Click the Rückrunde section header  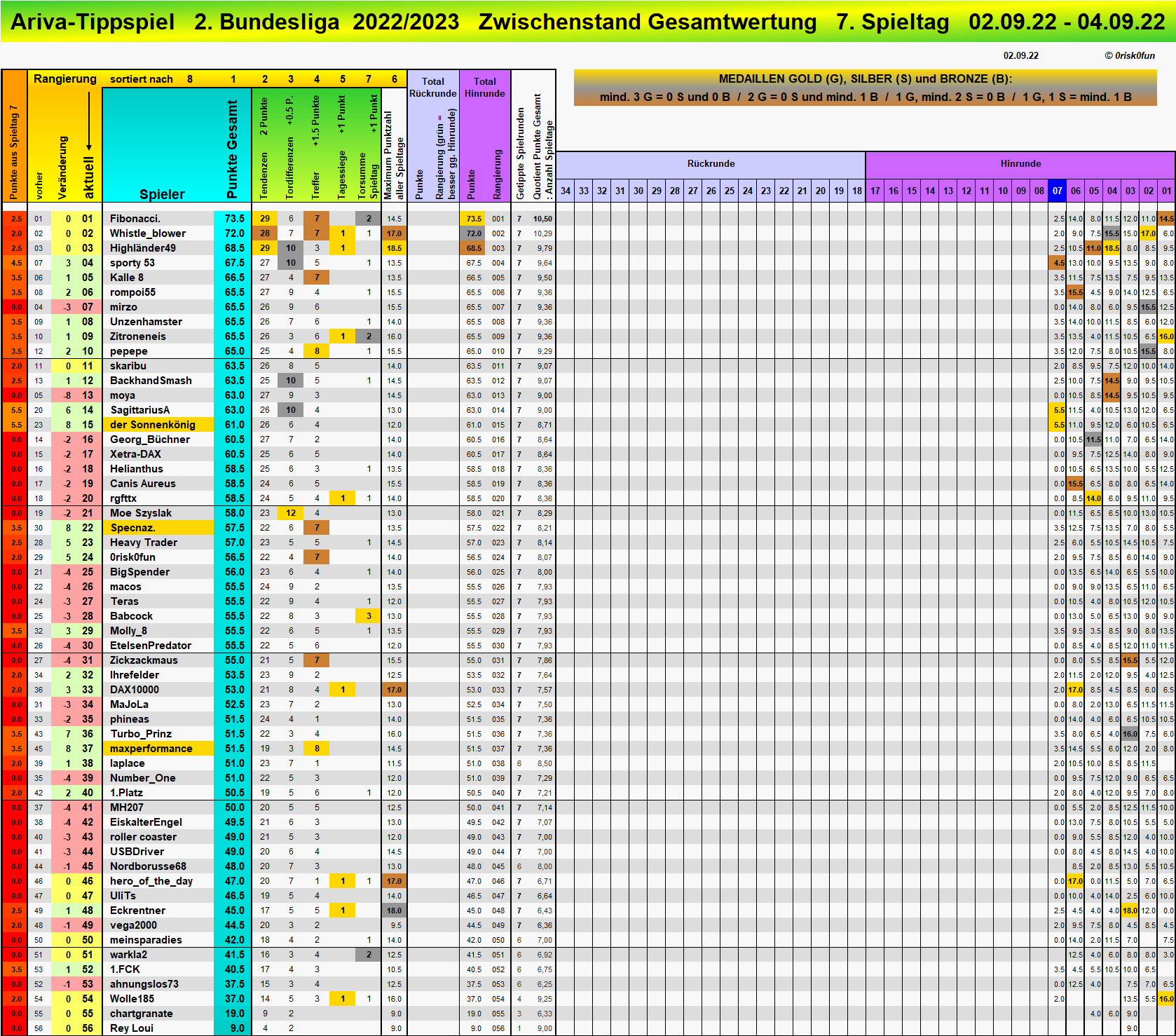(x=711, y=164)
